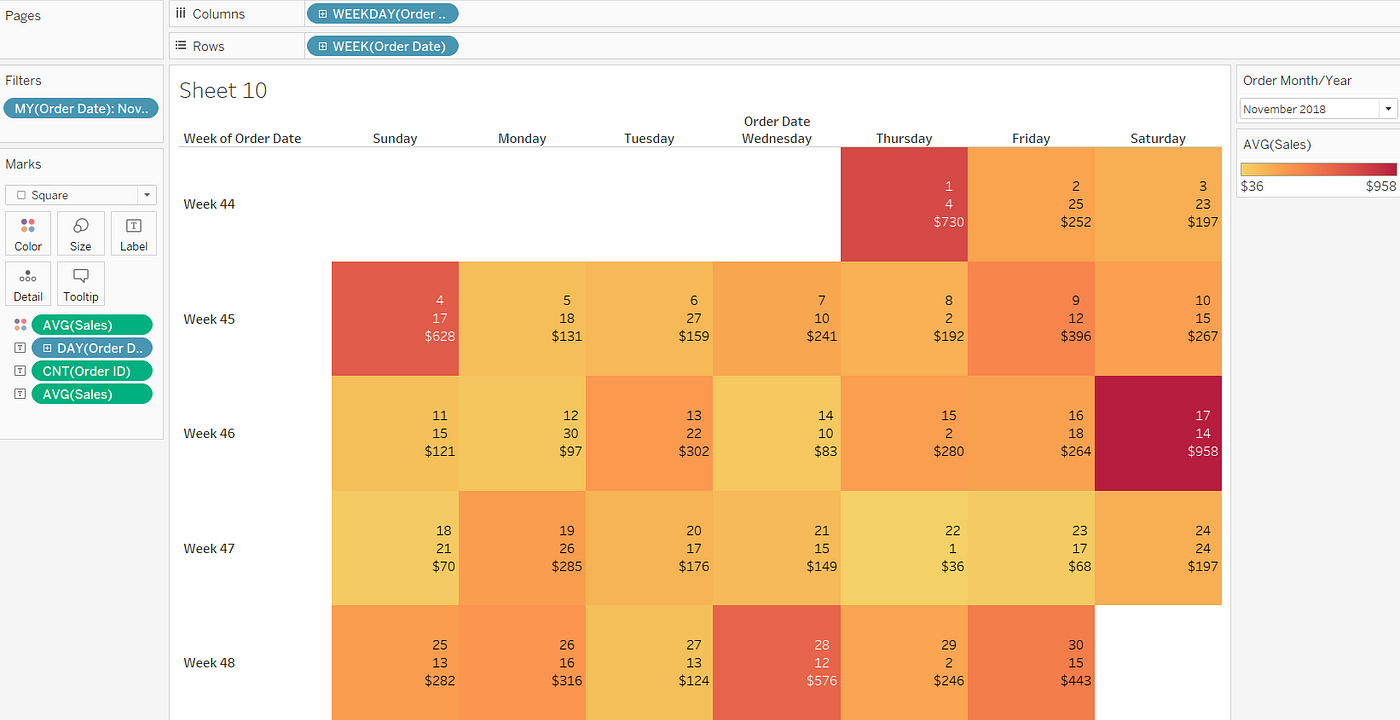The height and width of the screenshot is (720, 1400).
Task: Open the Size property on the Marks card
Action: pyautogui.click(x=80, y=233)
